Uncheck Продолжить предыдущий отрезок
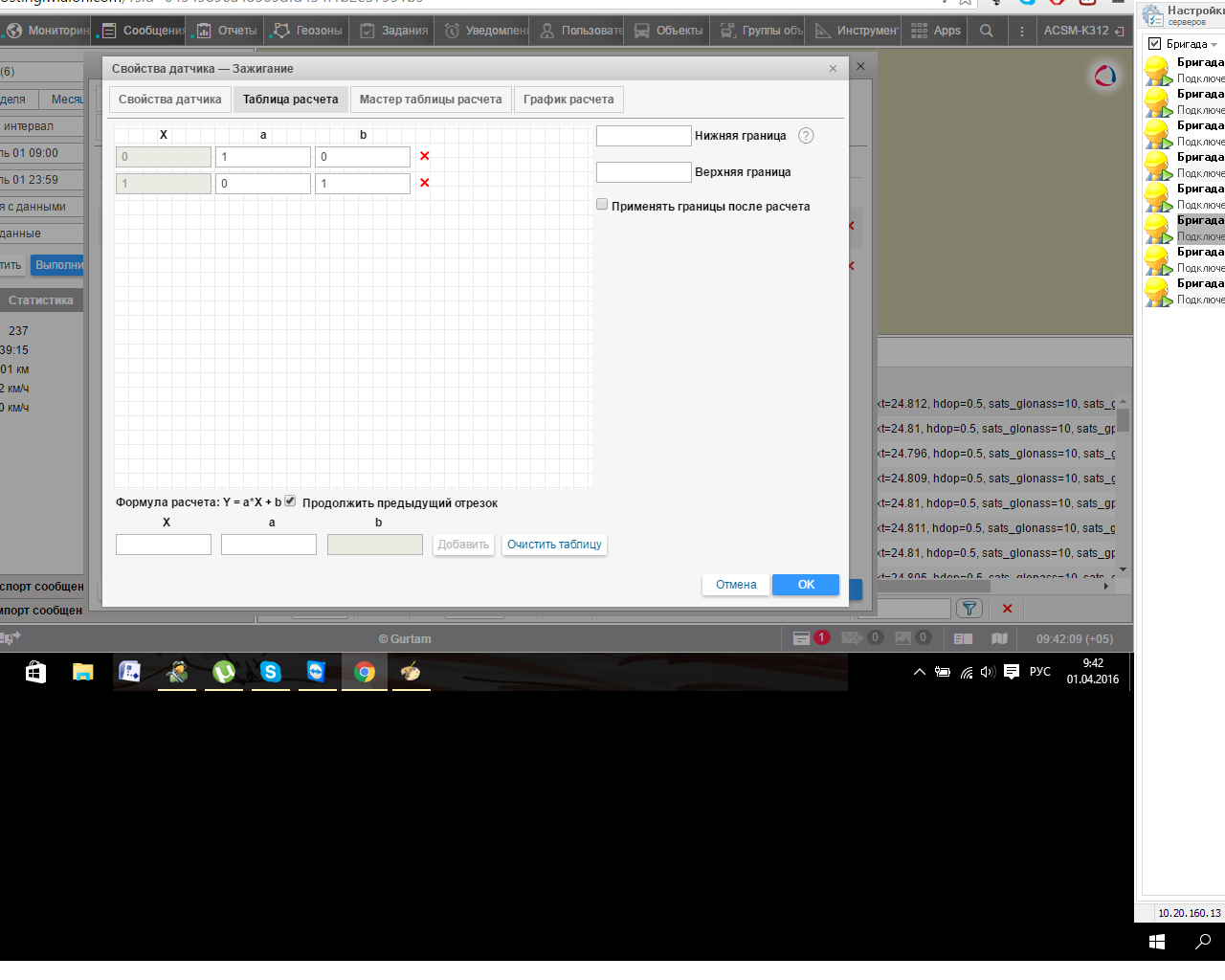Viewport: 1225px width, 980px height. [290, 501]
